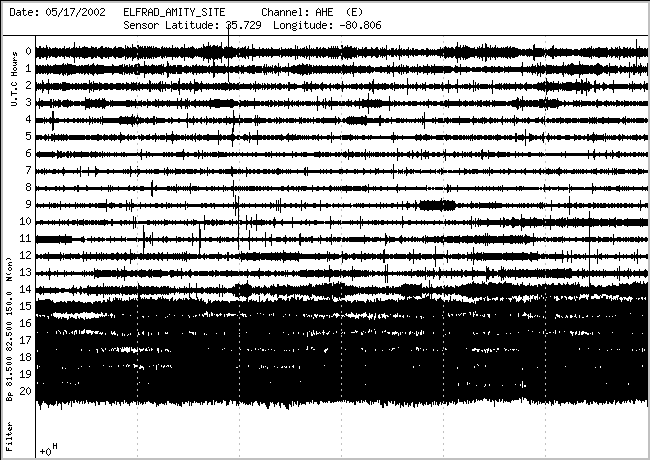Click hour label "3" on the axis

[x=28, y=102]
